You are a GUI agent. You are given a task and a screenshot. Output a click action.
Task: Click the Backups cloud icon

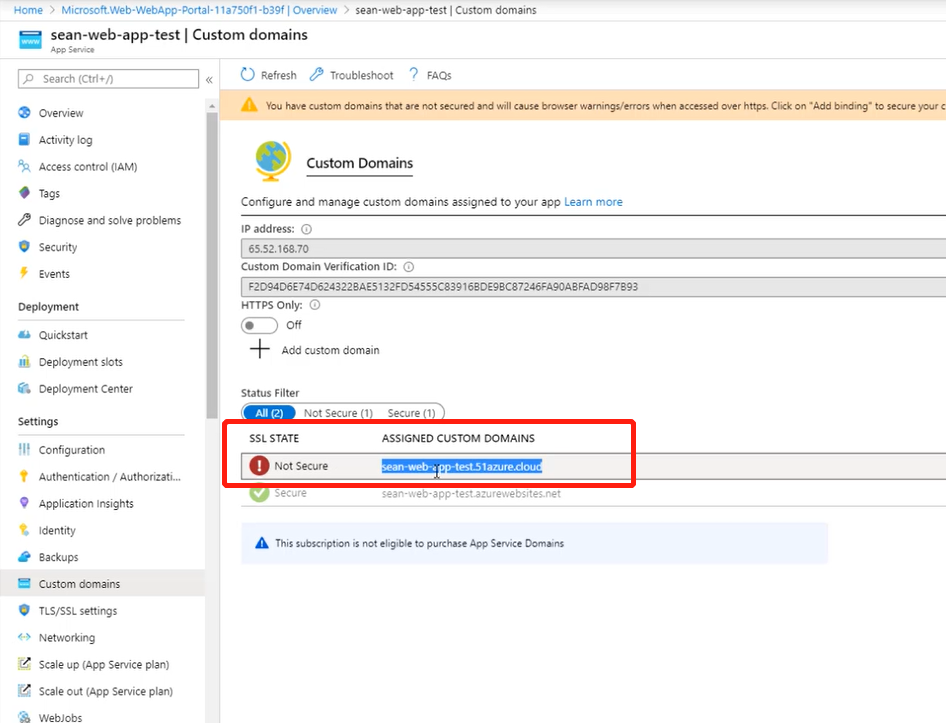coord(24,556)
